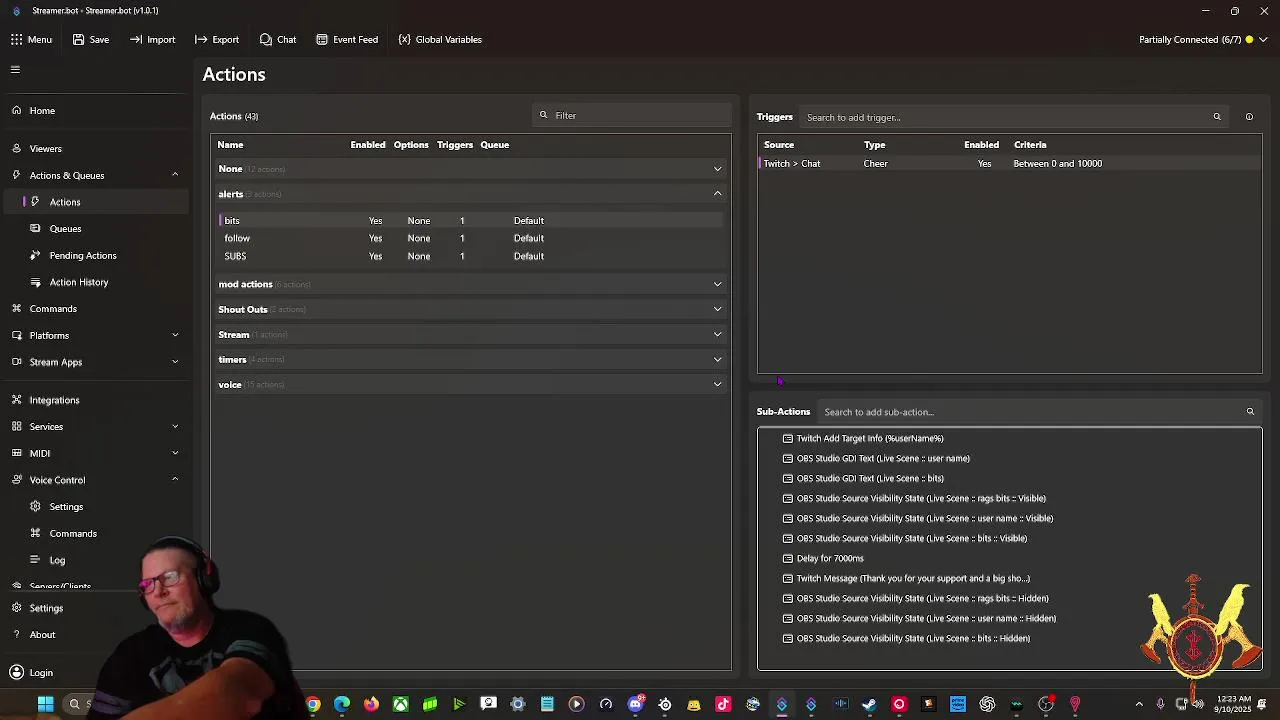Open Integrations in the sidebar
The image size is (1280, 720).
pos(95,400)
